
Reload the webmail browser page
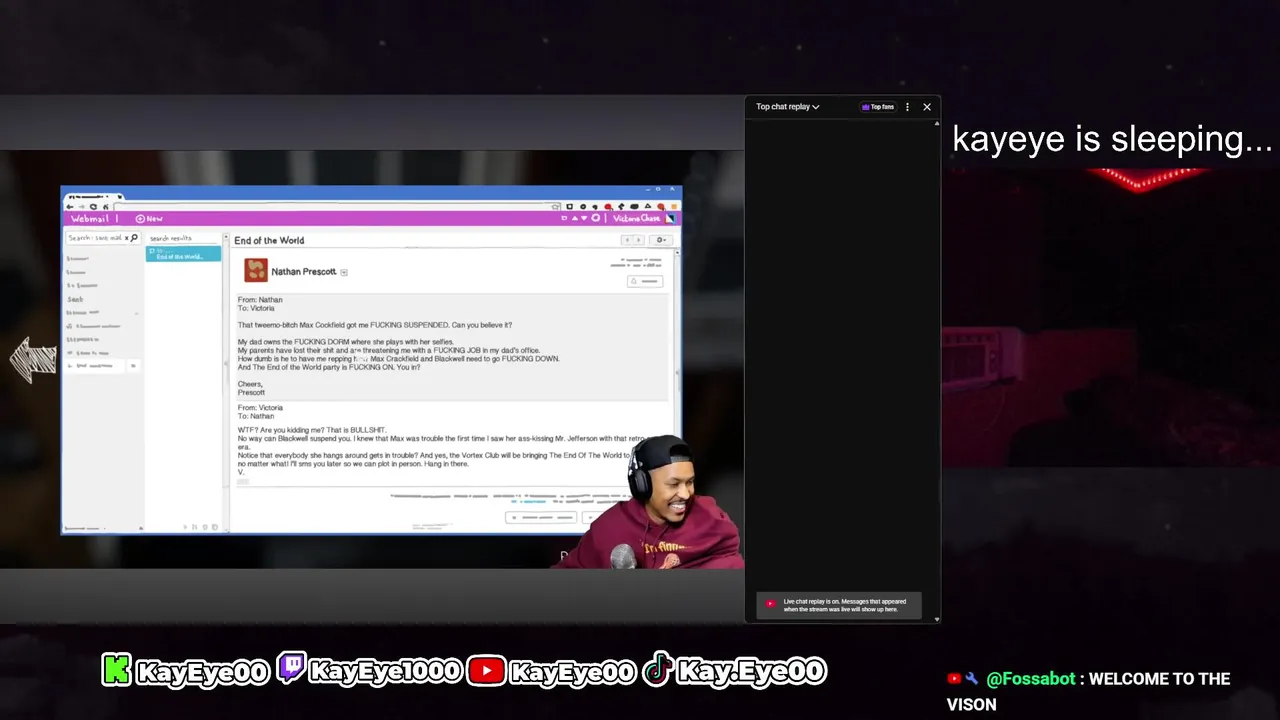click(x=94, y=207)
